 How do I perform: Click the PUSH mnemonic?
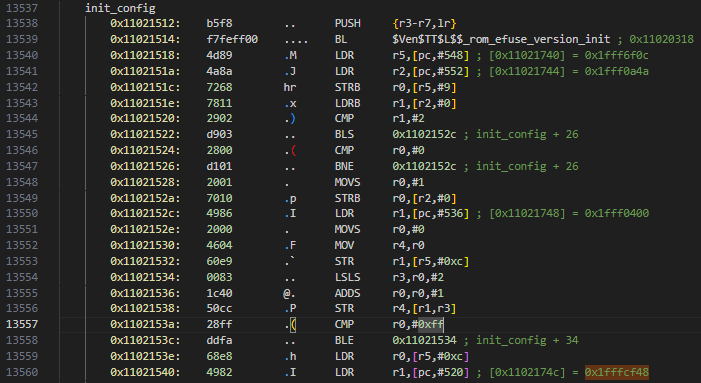pyautogui.click(x=347, y=23)
